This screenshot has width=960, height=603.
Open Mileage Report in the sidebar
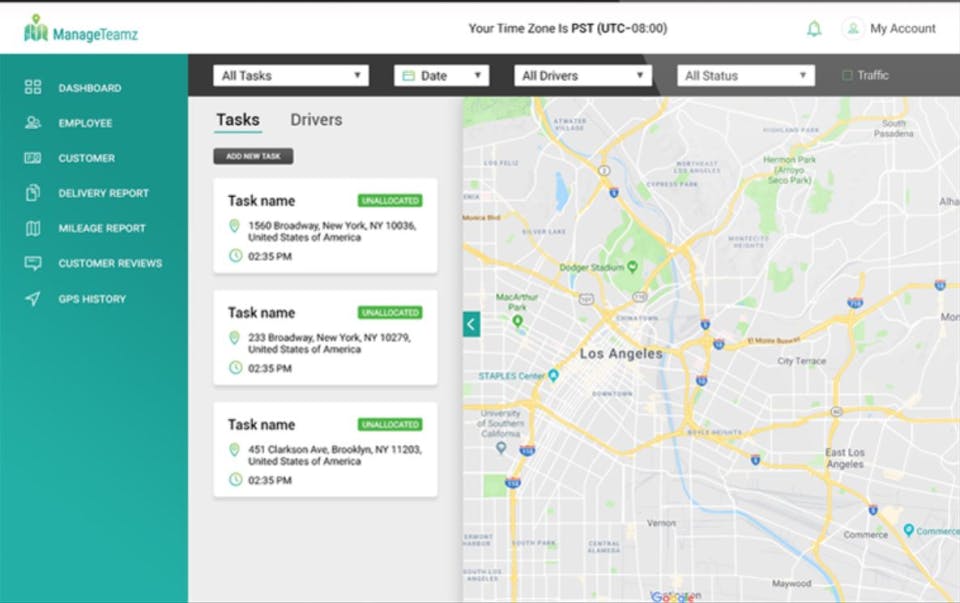click(102, 228)
